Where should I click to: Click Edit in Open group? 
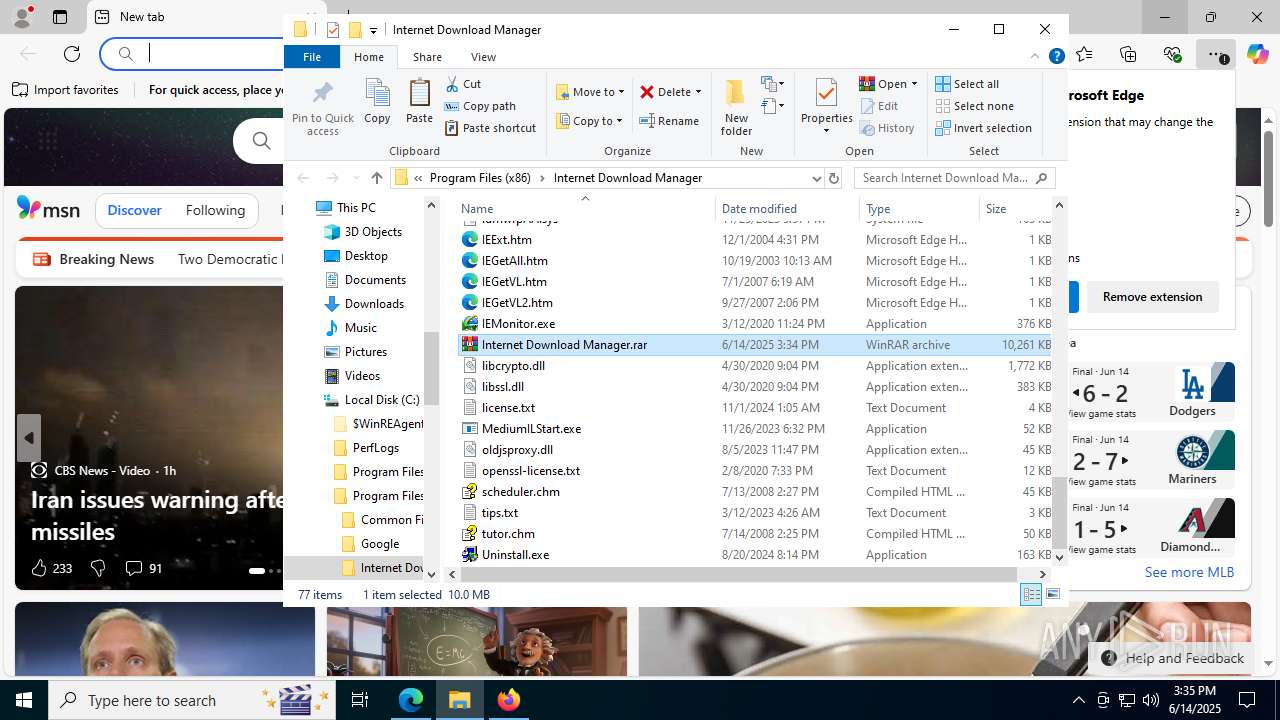[x=879, y=106]
